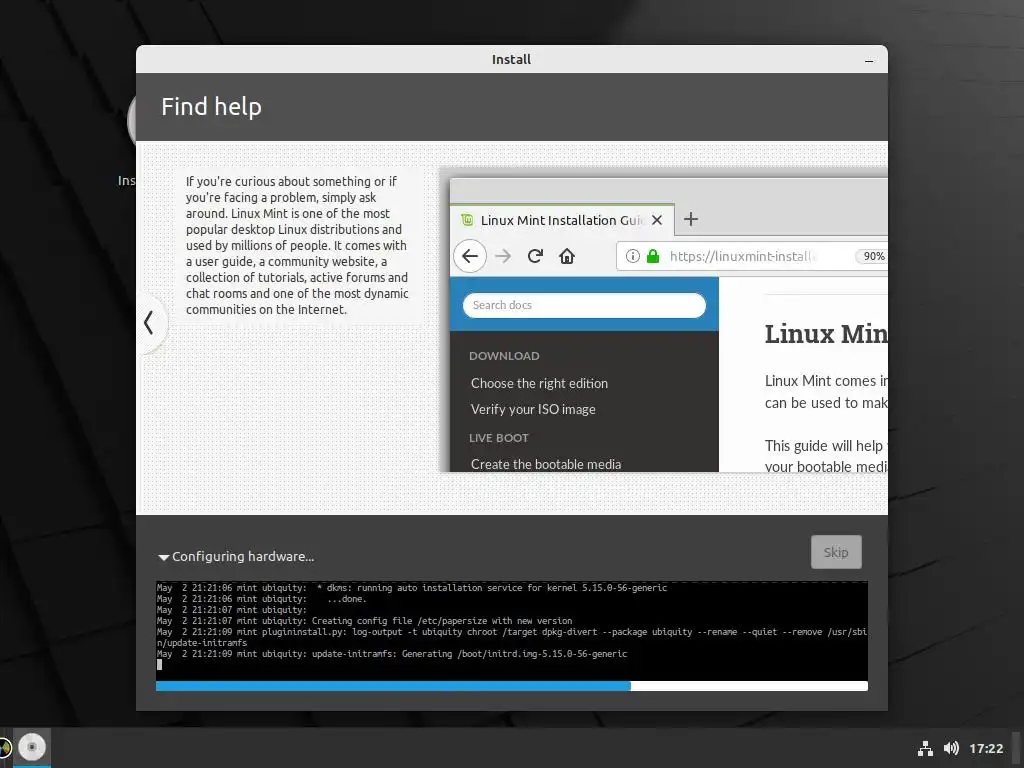This screenshot has height=768, width=1024.
Task: Click the 17:22 clock
Action: point(986,748)
